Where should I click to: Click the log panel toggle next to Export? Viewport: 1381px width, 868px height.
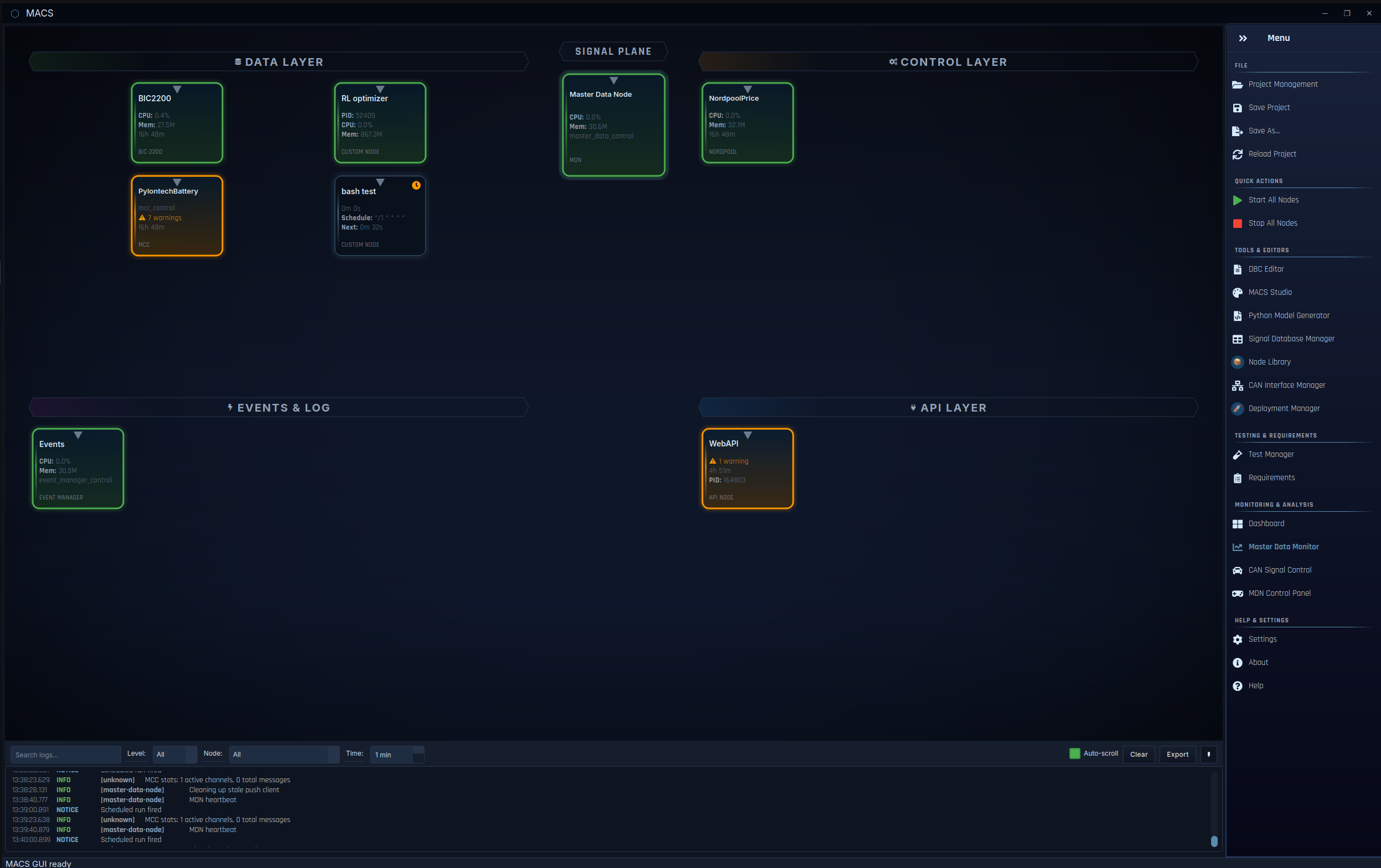[1208, 755]
